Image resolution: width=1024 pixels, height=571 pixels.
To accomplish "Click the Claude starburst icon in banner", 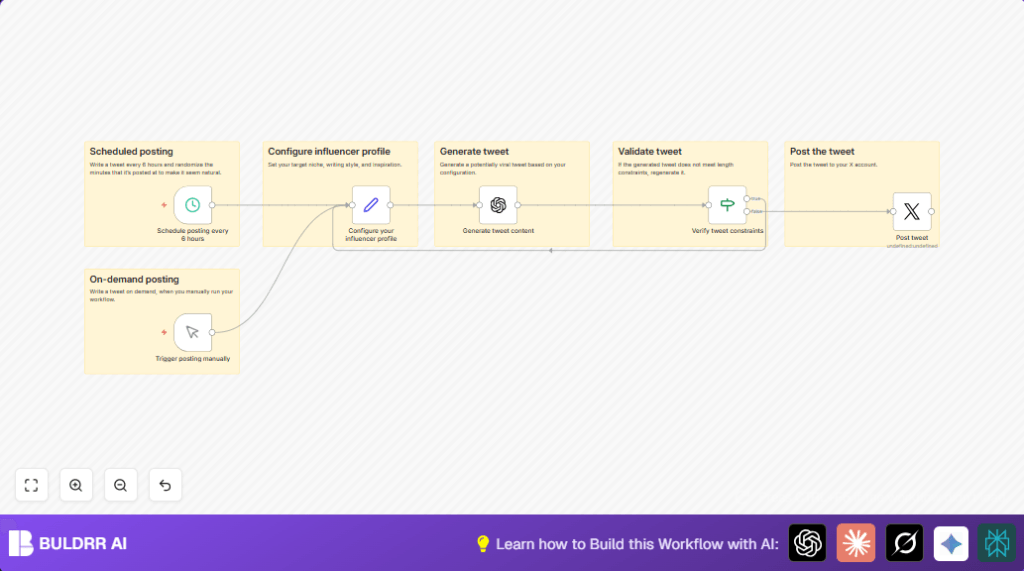I will (x=855, y=543).
